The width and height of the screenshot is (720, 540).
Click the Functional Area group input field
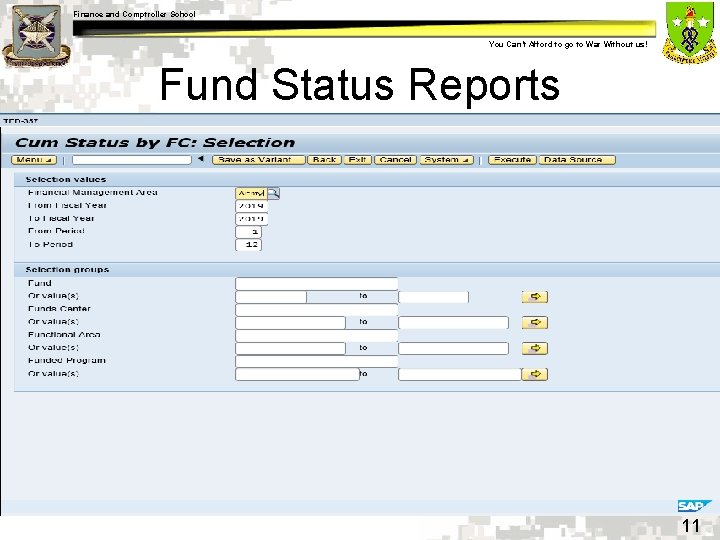coord(316,336)
